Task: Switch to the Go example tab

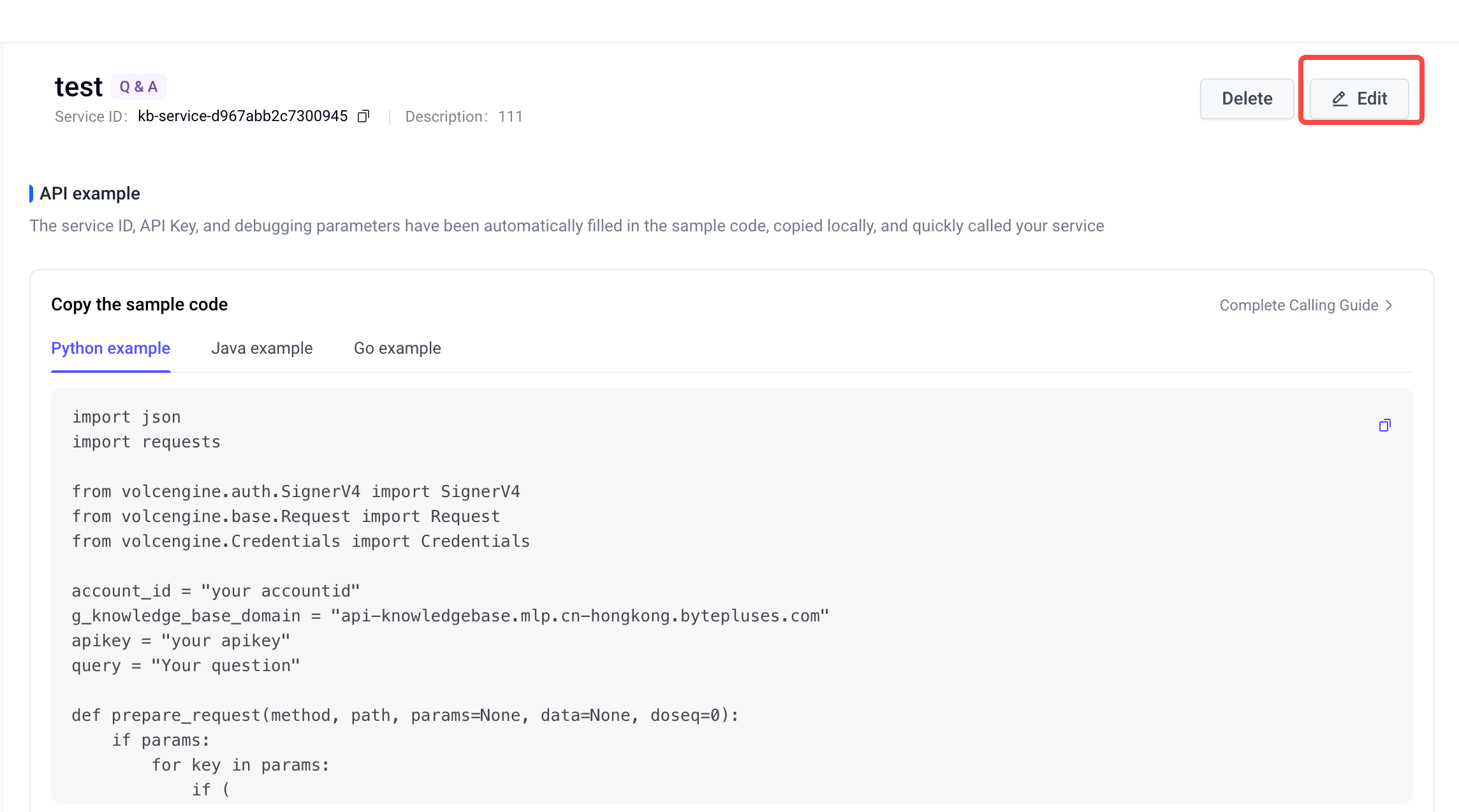Action: coord(397,349)
